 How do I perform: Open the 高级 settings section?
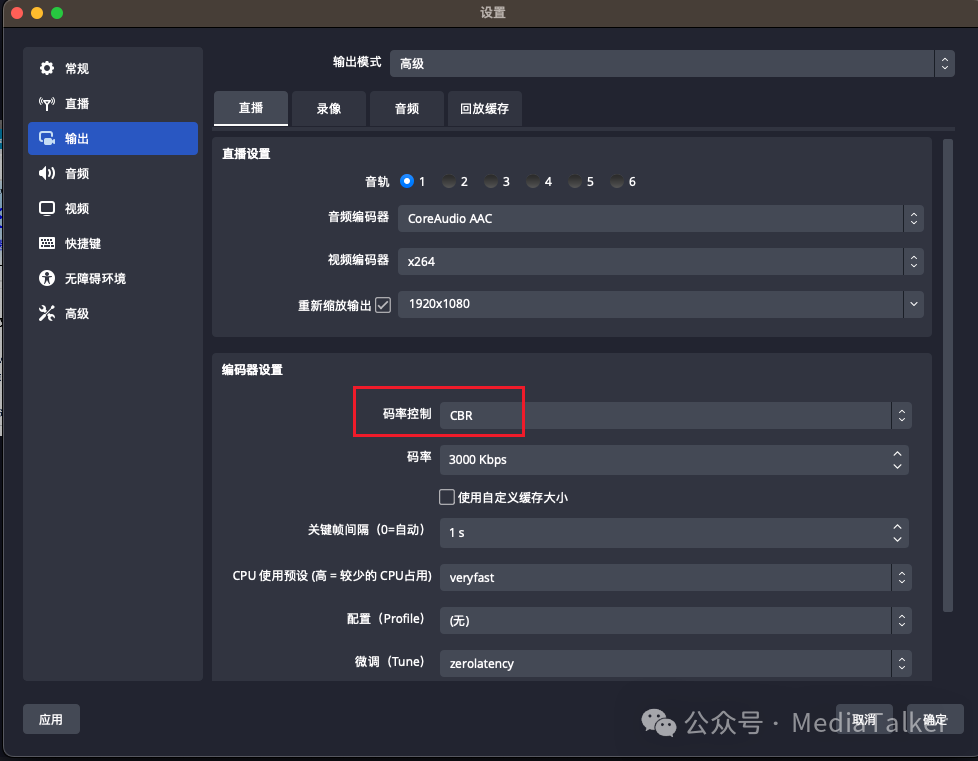[x=70, y=313]
